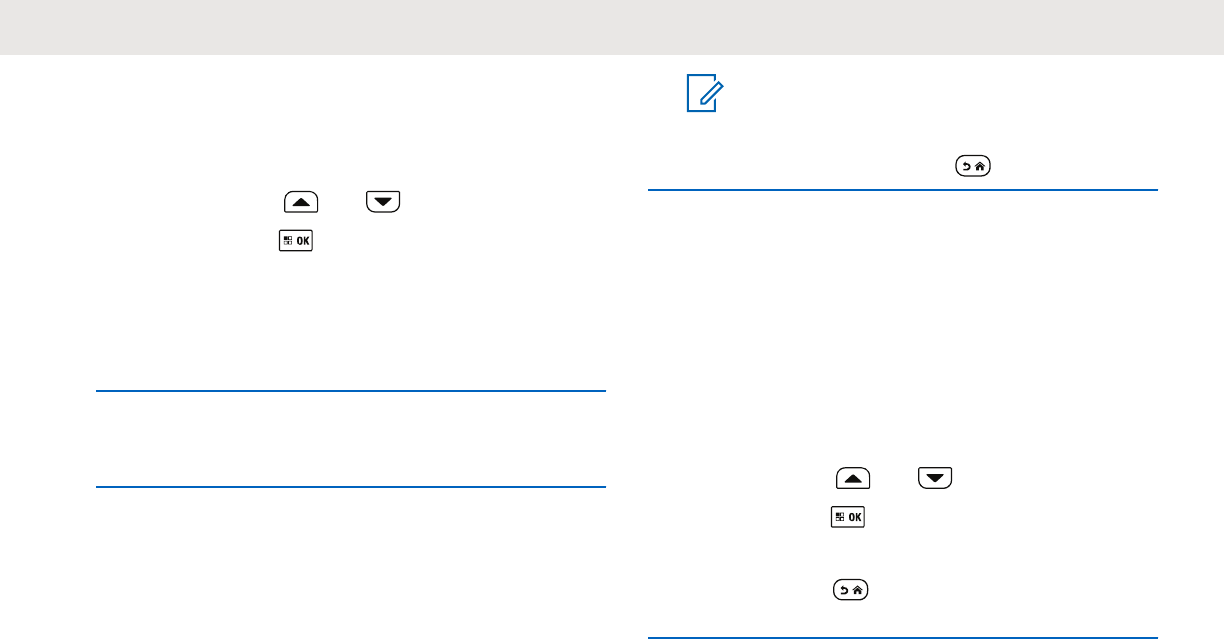Click the gray header bar

[x=612, y=27]
